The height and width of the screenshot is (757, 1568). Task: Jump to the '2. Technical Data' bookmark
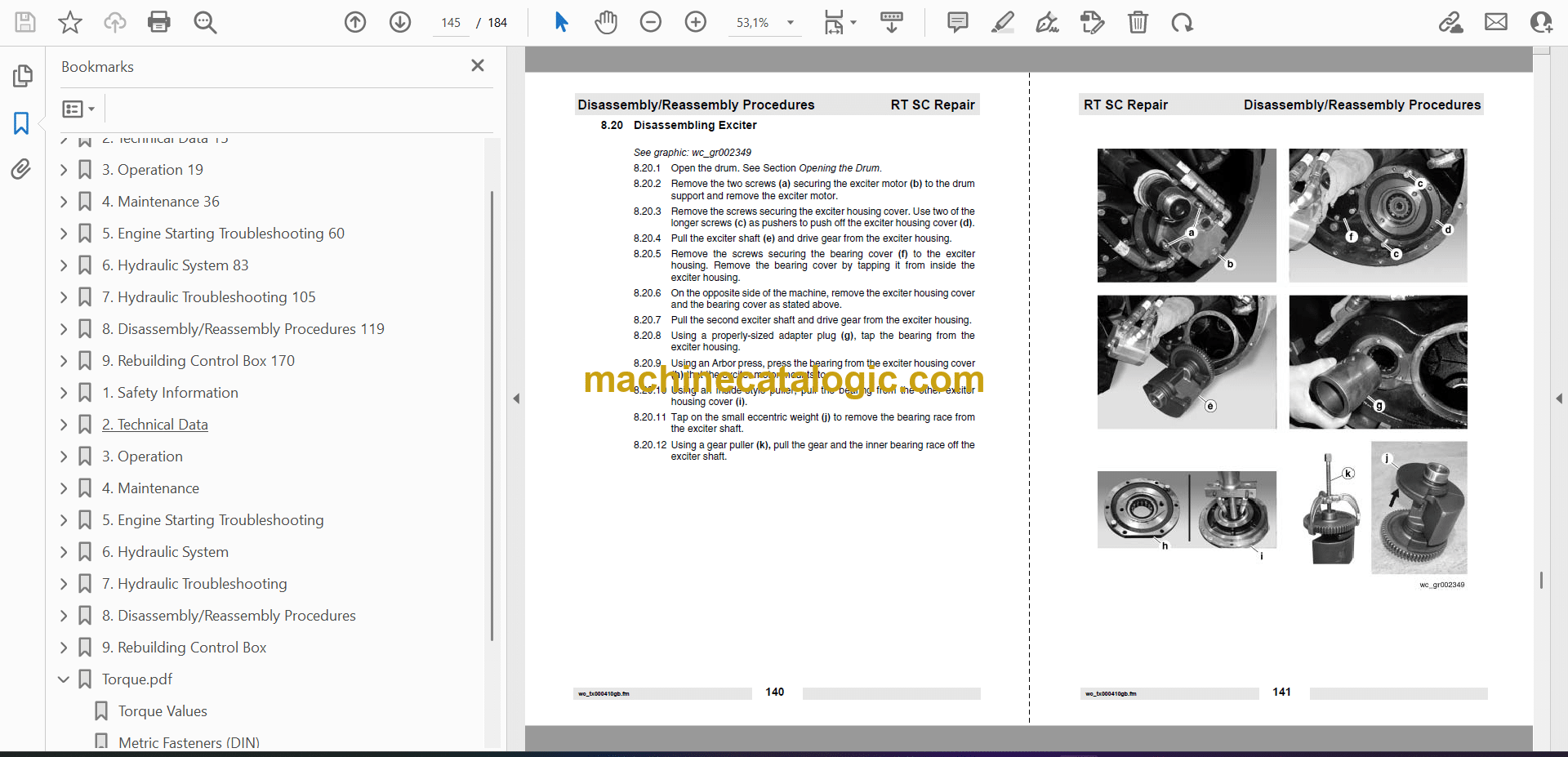155,425
